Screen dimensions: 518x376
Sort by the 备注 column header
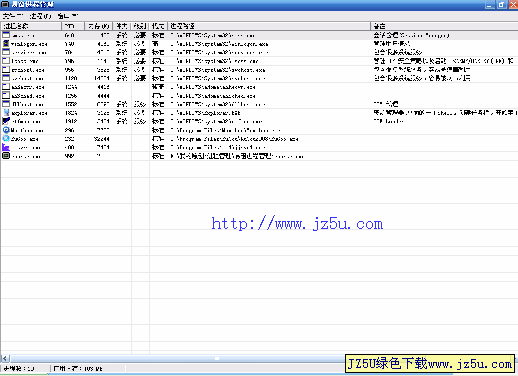444,26
